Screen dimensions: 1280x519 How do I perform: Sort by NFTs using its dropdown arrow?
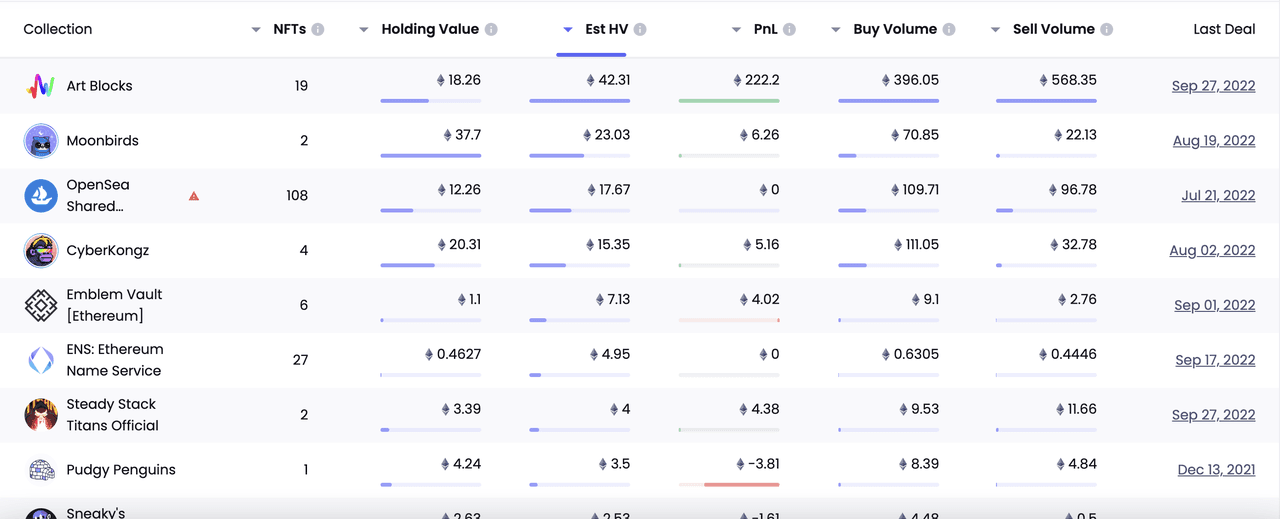[x=256, y=30]
